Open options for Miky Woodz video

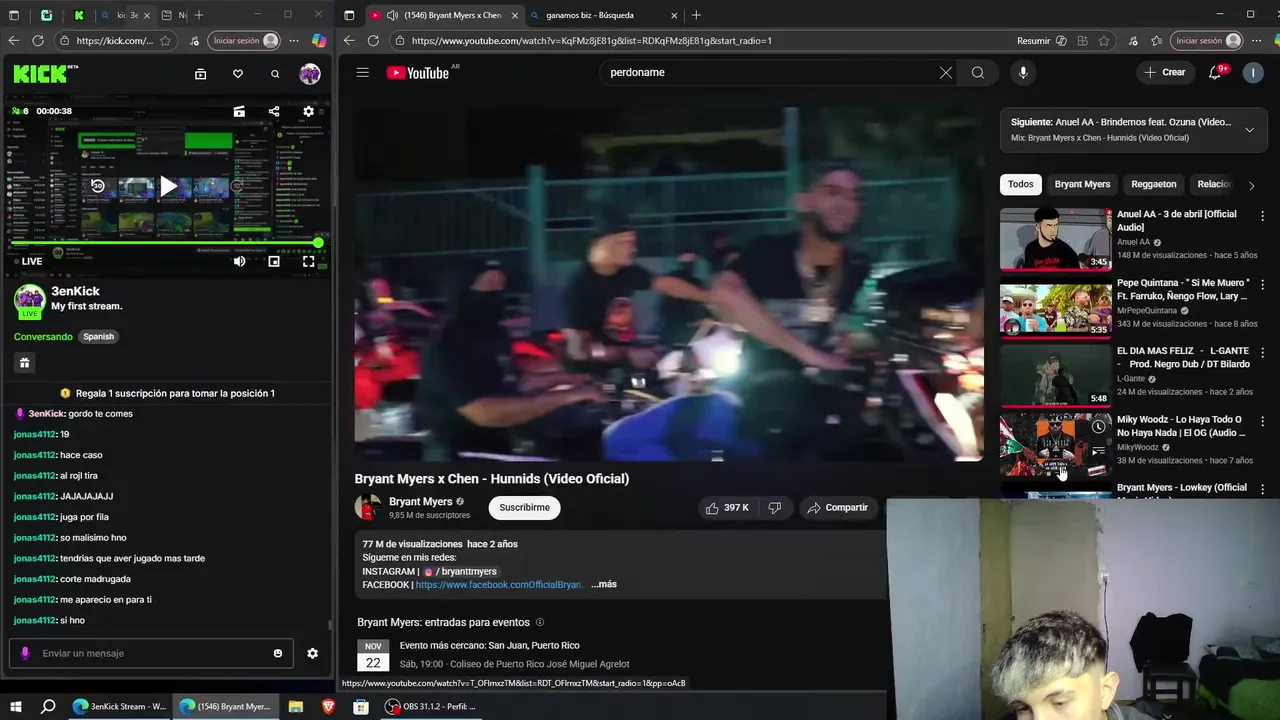(x=1262, y=422)
